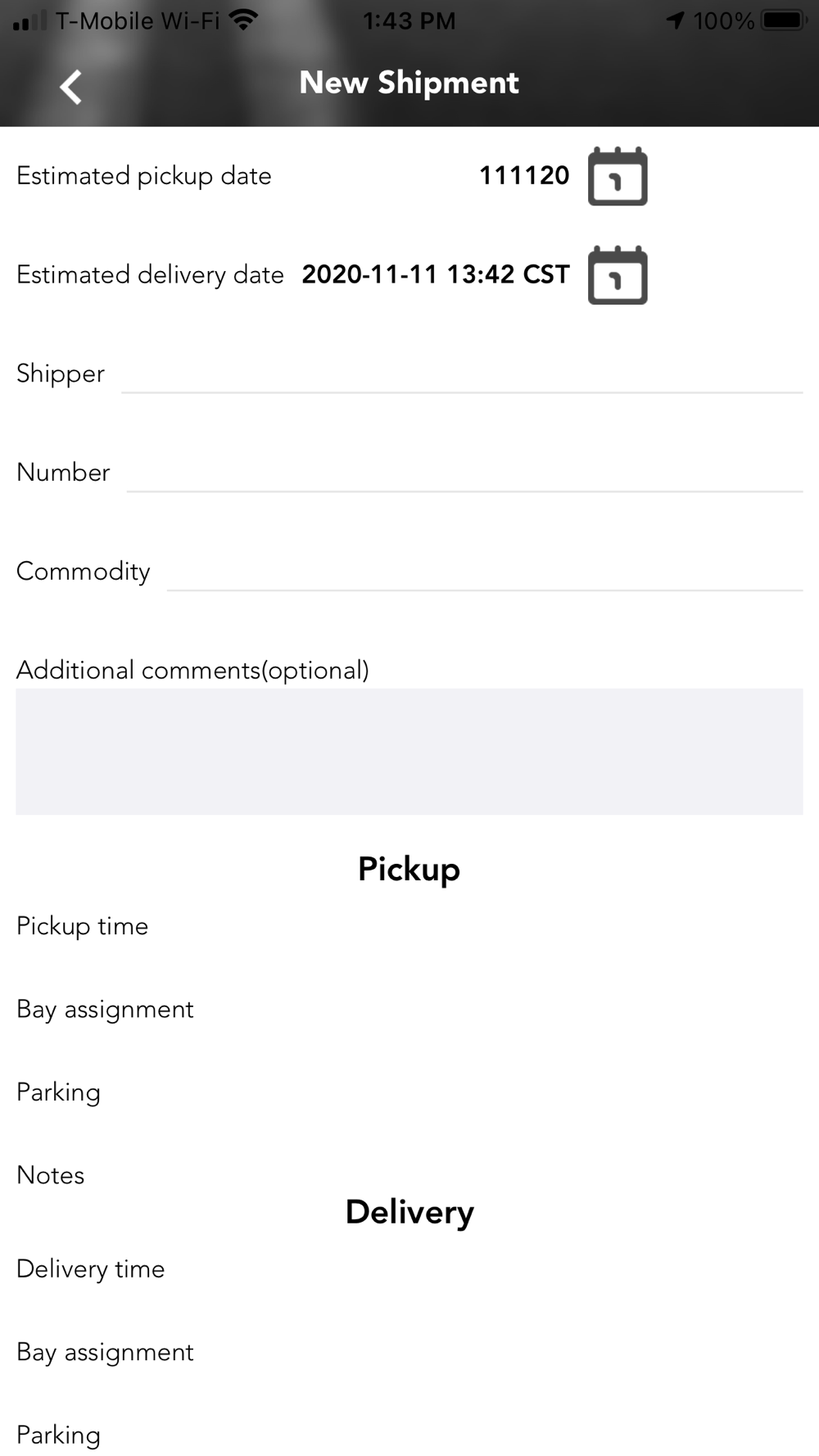The height and width of the screenshot is (1456, 819).
Task: Open the estimated pickup date calendar
Action: pyautogui.click(x=618, y=176)
